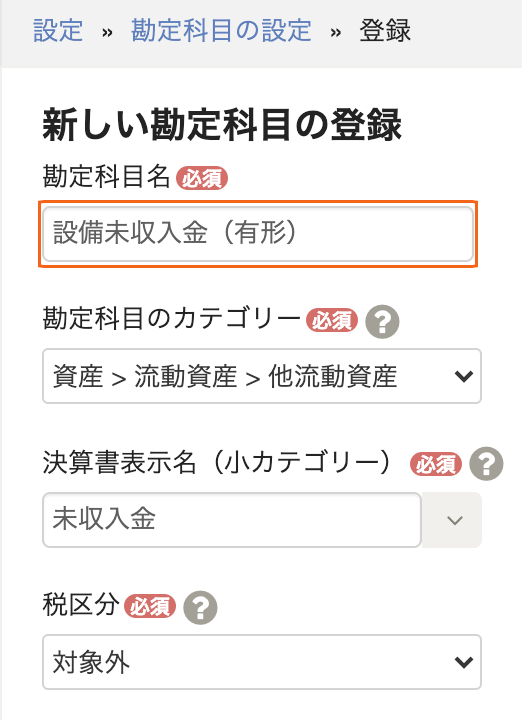
Task: Click the 税区分 label
Action: [x=81, y=605]
